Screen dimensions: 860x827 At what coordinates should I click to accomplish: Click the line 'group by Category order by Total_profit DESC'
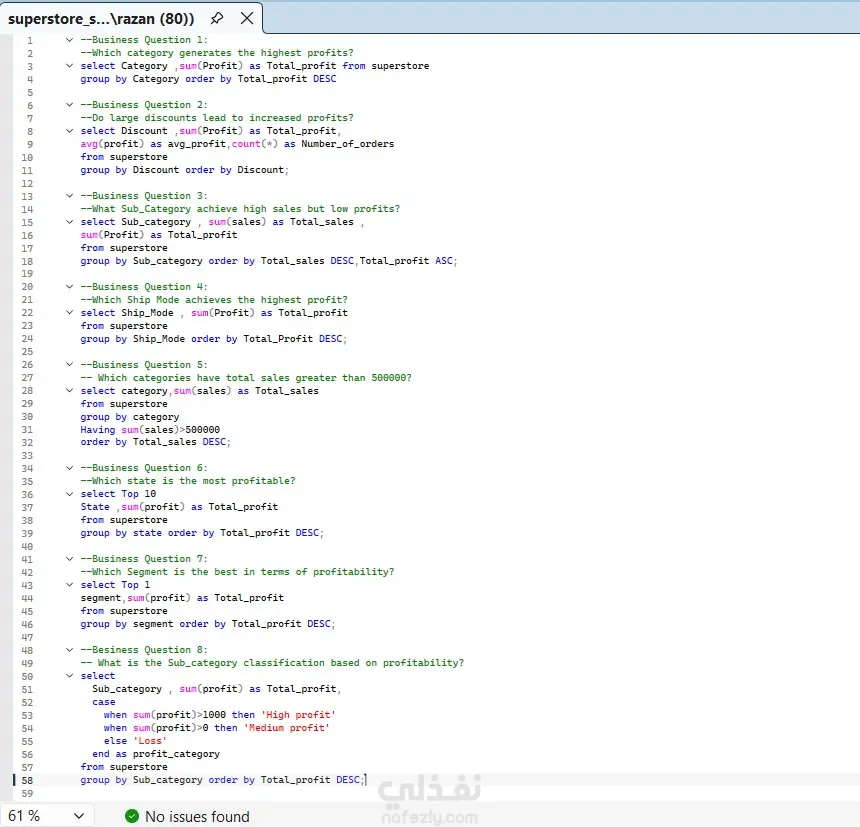click(208, 79)
